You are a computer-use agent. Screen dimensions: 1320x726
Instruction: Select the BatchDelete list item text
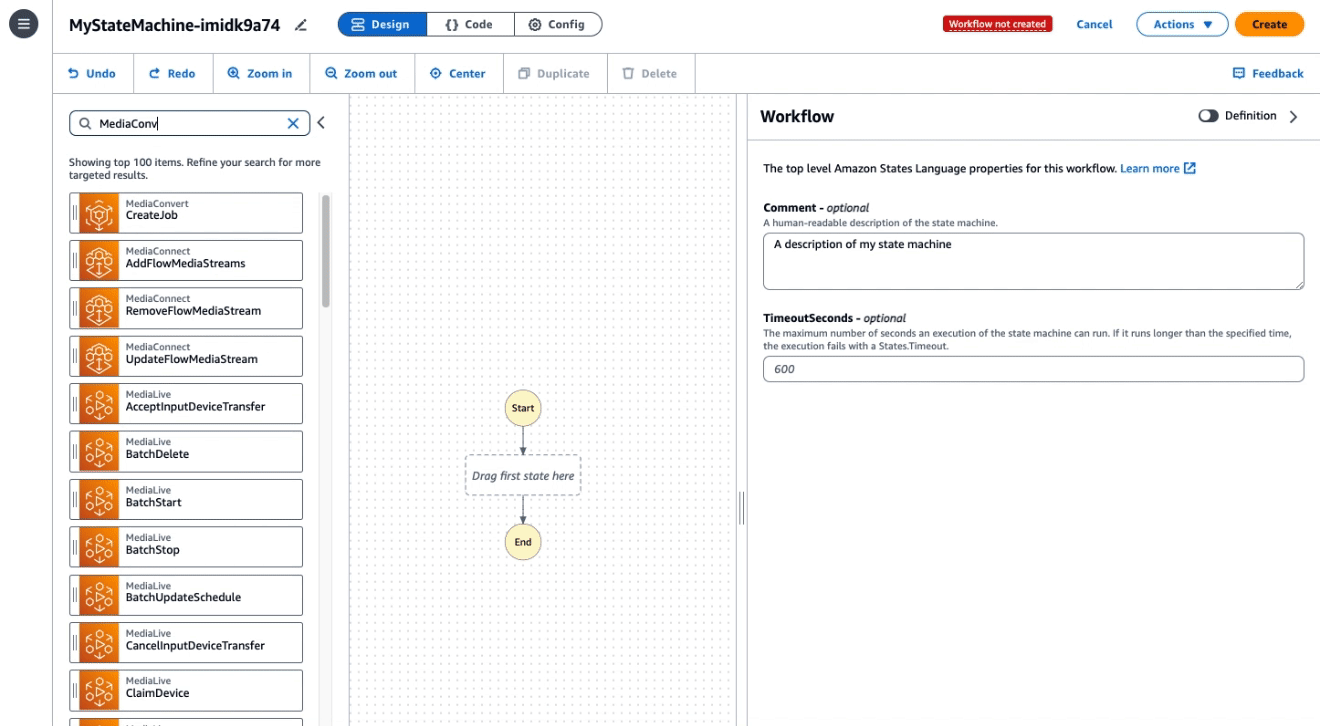(158, 454)
